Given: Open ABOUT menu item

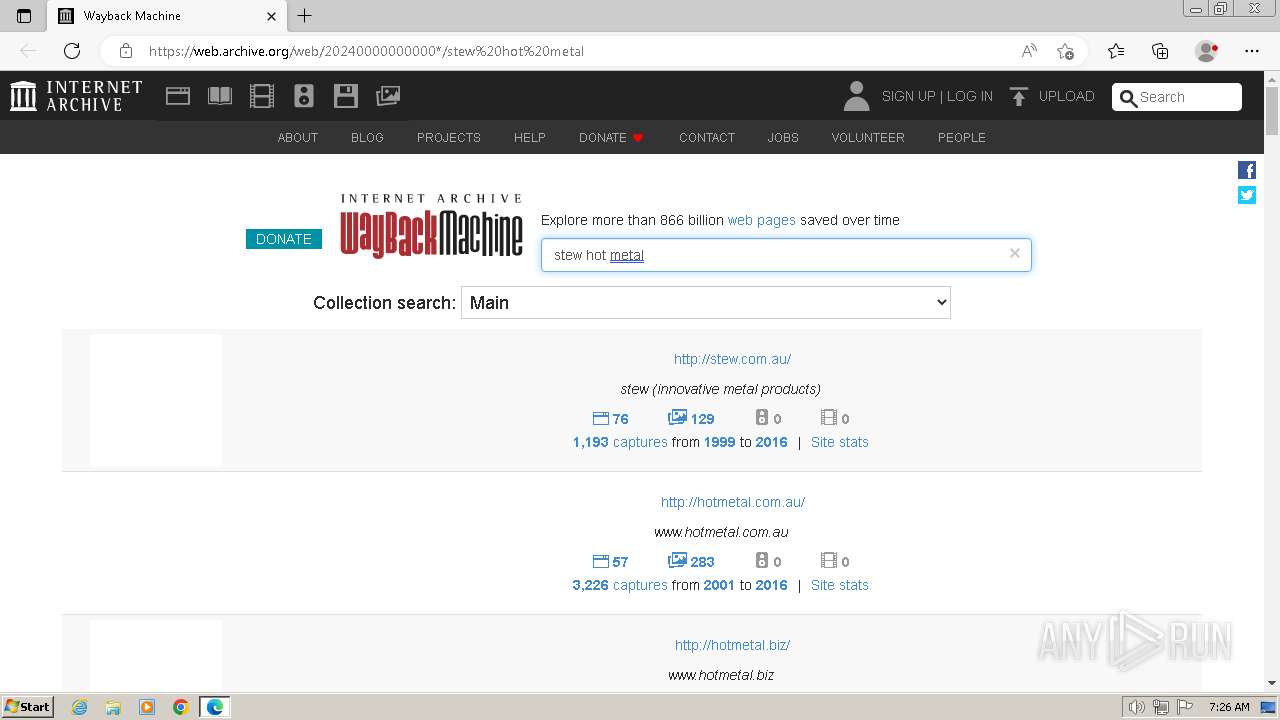Looking at the screenshot, I should coord(298,138).
